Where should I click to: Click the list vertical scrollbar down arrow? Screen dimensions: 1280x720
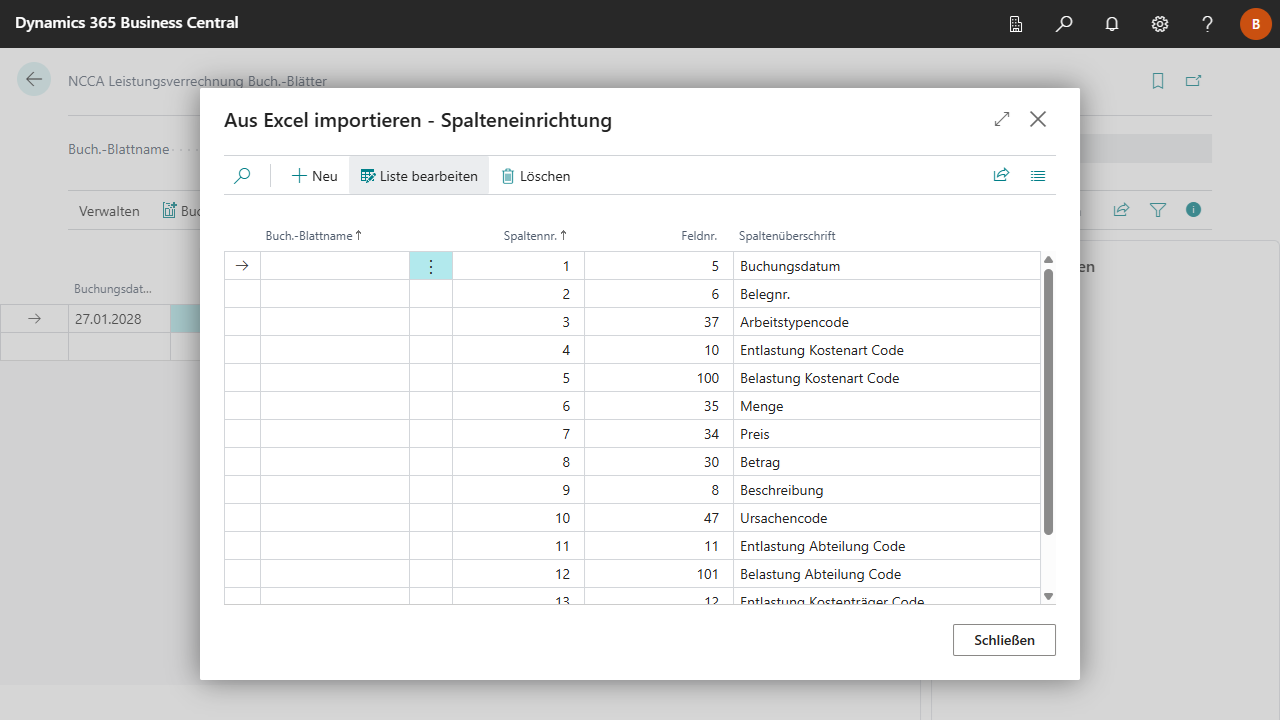click(x=1048, y=596)
